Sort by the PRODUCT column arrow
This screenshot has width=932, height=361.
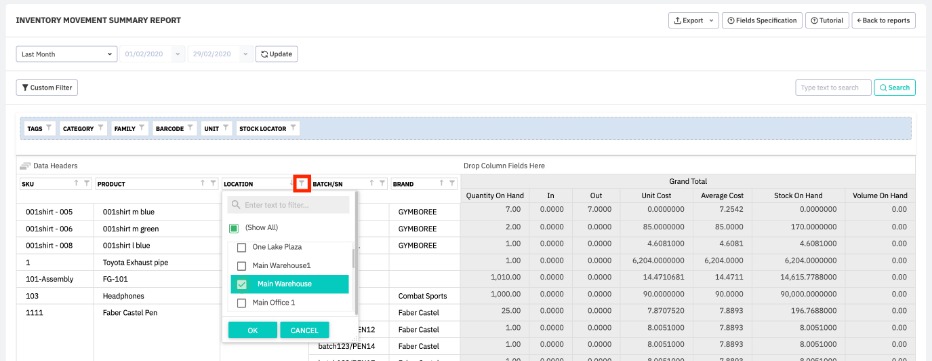203,183
